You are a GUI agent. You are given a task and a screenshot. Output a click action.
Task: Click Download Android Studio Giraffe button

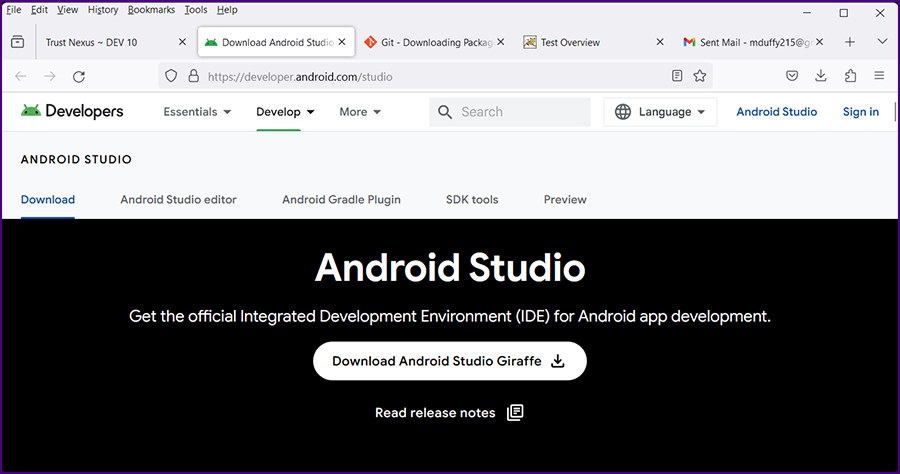[449, 361]
